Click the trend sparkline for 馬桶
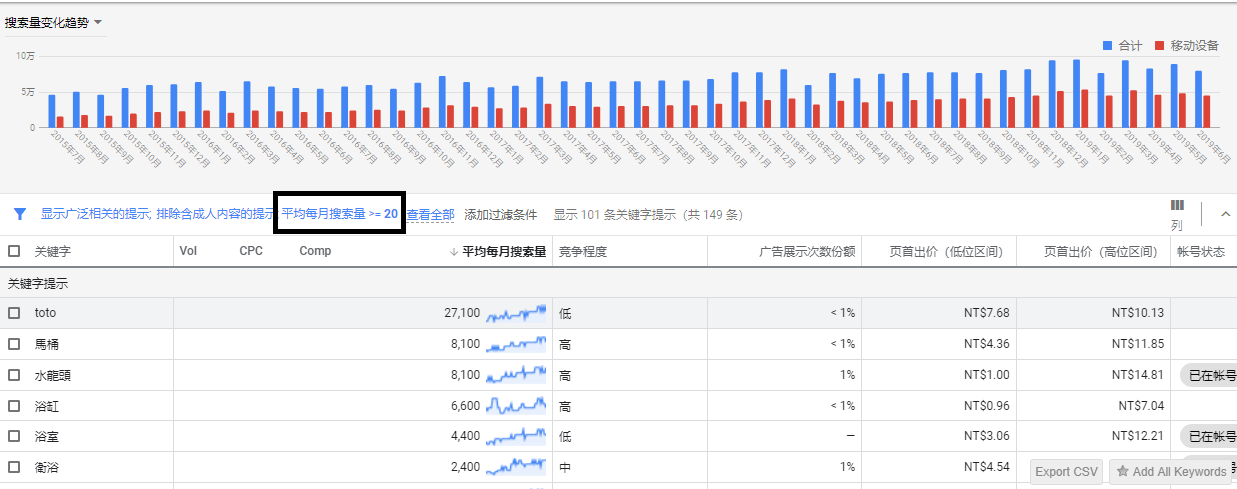 tap(516, 344)
